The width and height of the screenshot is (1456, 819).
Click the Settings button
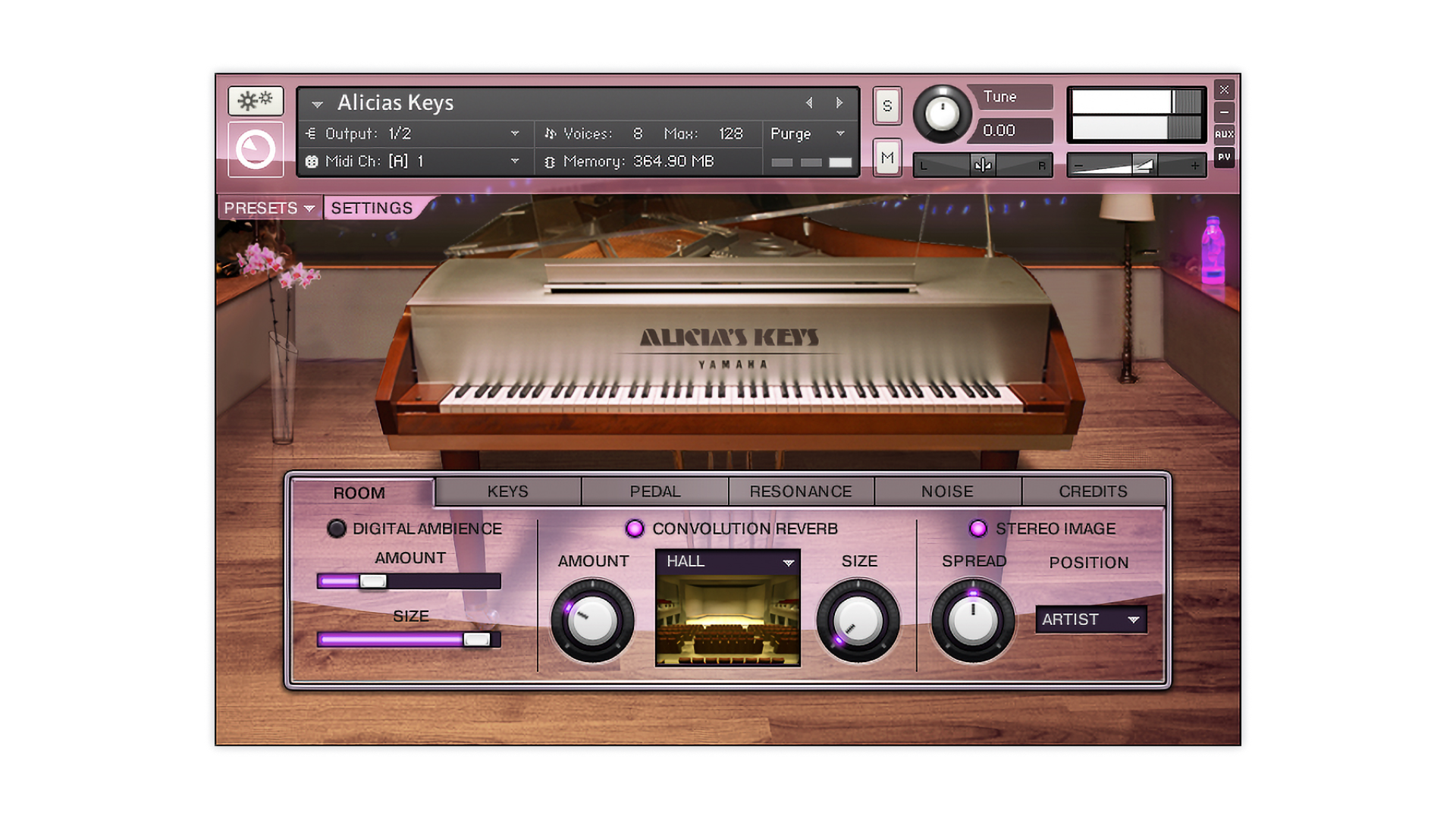[x=372, y=208]
